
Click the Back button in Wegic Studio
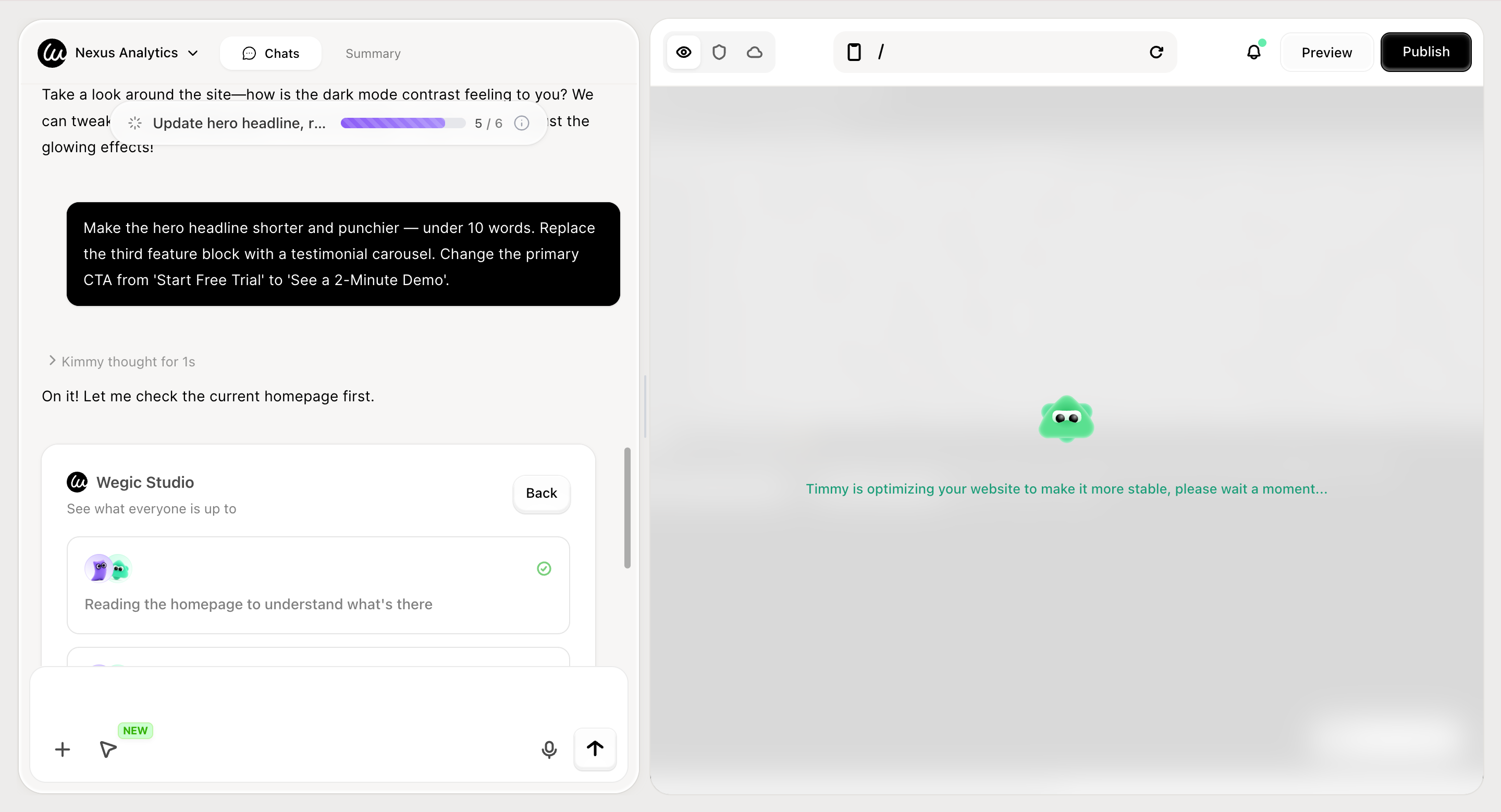(x=542, y=494)
